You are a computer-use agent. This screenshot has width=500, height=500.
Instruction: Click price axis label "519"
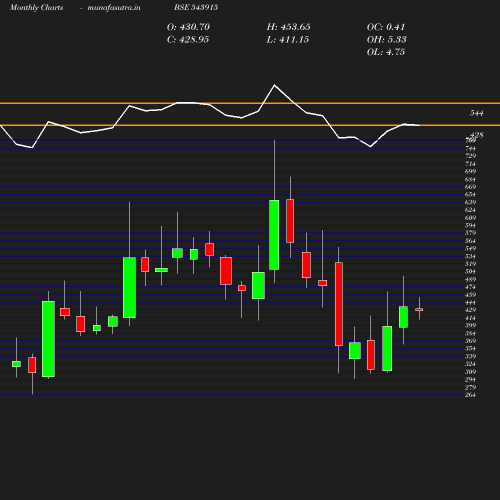click(x=470, y=264)
